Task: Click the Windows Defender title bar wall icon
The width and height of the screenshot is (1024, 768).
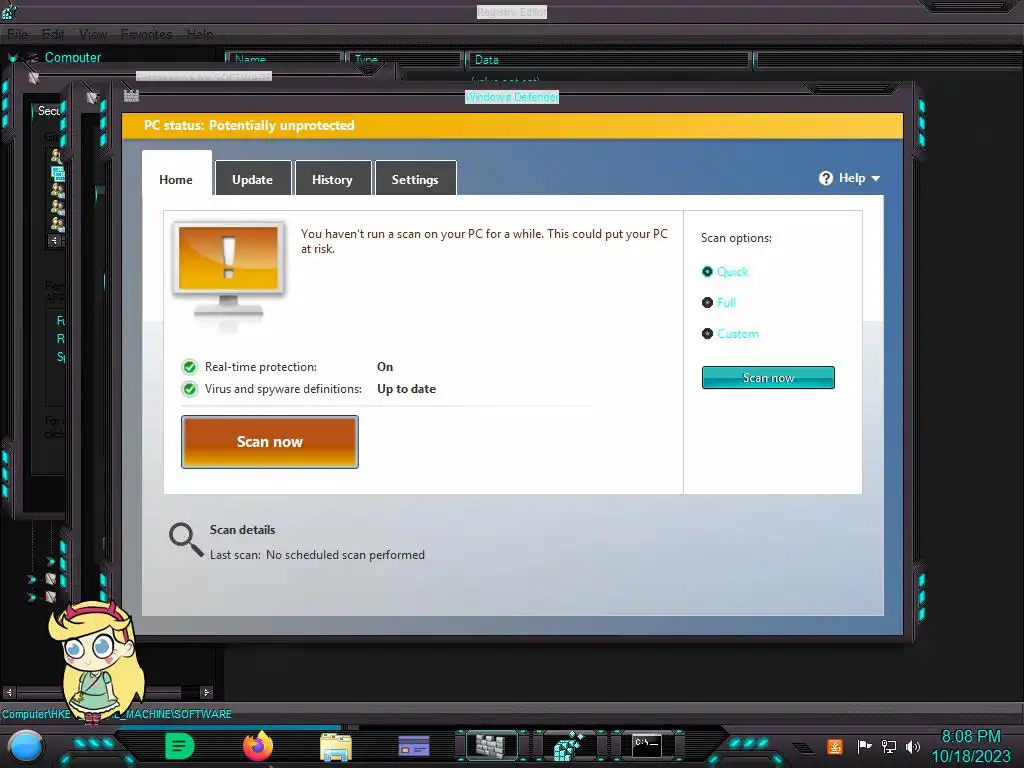Action: pyautogui.click(x=131, y=96)
